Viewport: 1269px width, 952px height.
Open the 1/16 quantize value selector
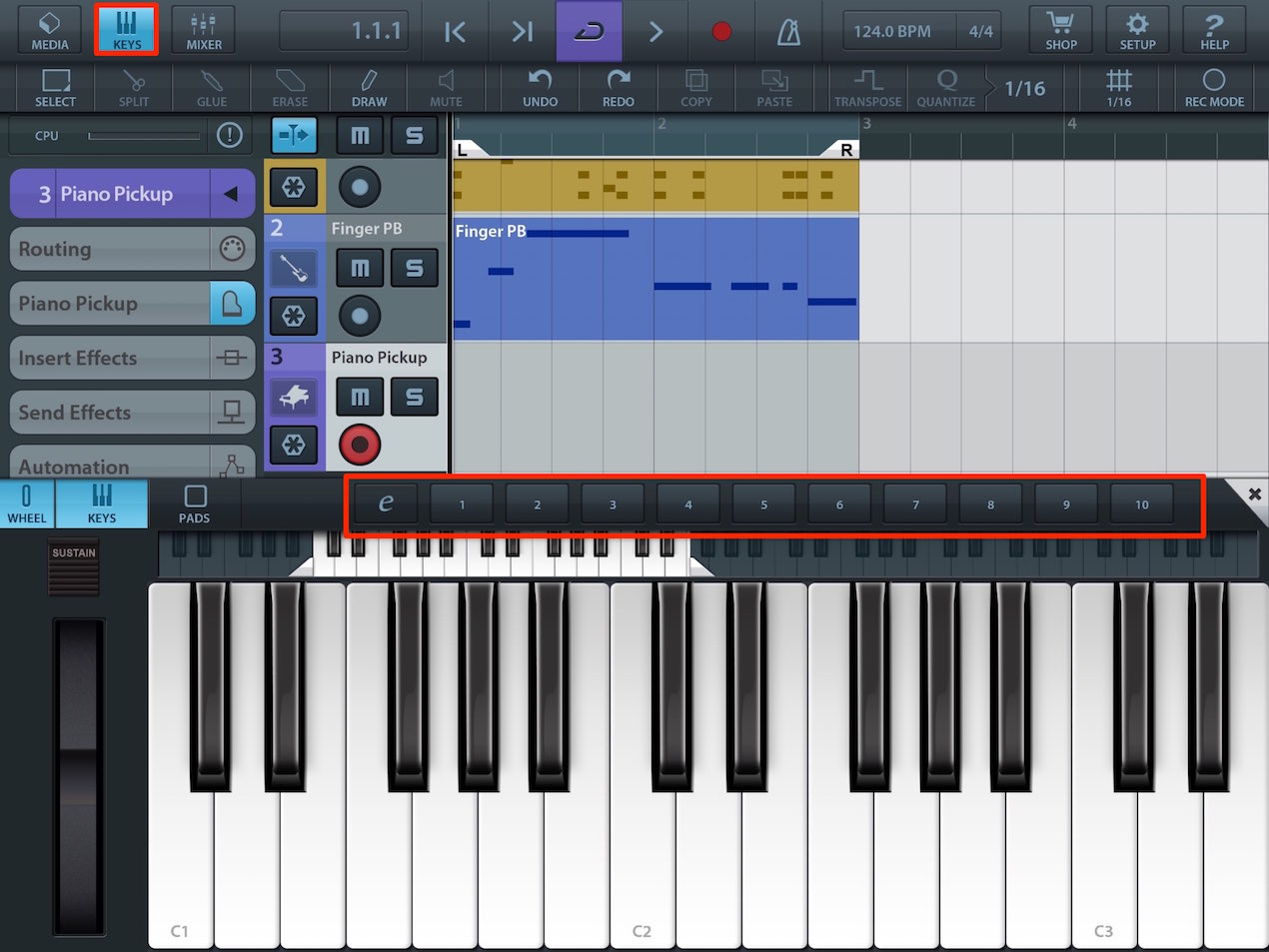coord(1024,88)
